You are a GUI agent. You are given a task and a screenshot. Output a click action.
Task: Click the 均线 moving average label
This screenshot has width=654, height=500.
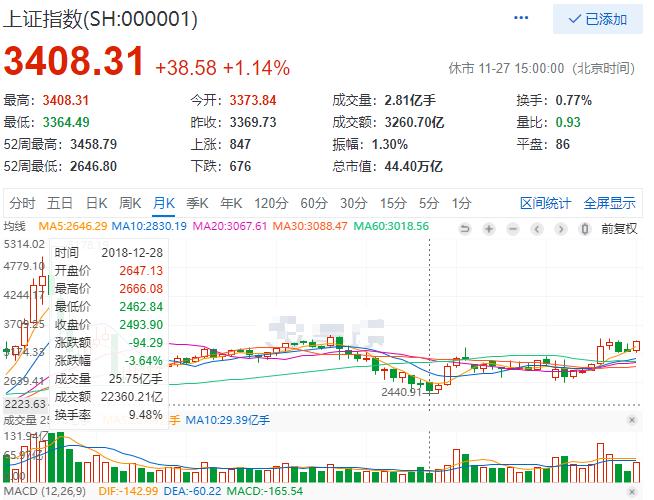15,226
